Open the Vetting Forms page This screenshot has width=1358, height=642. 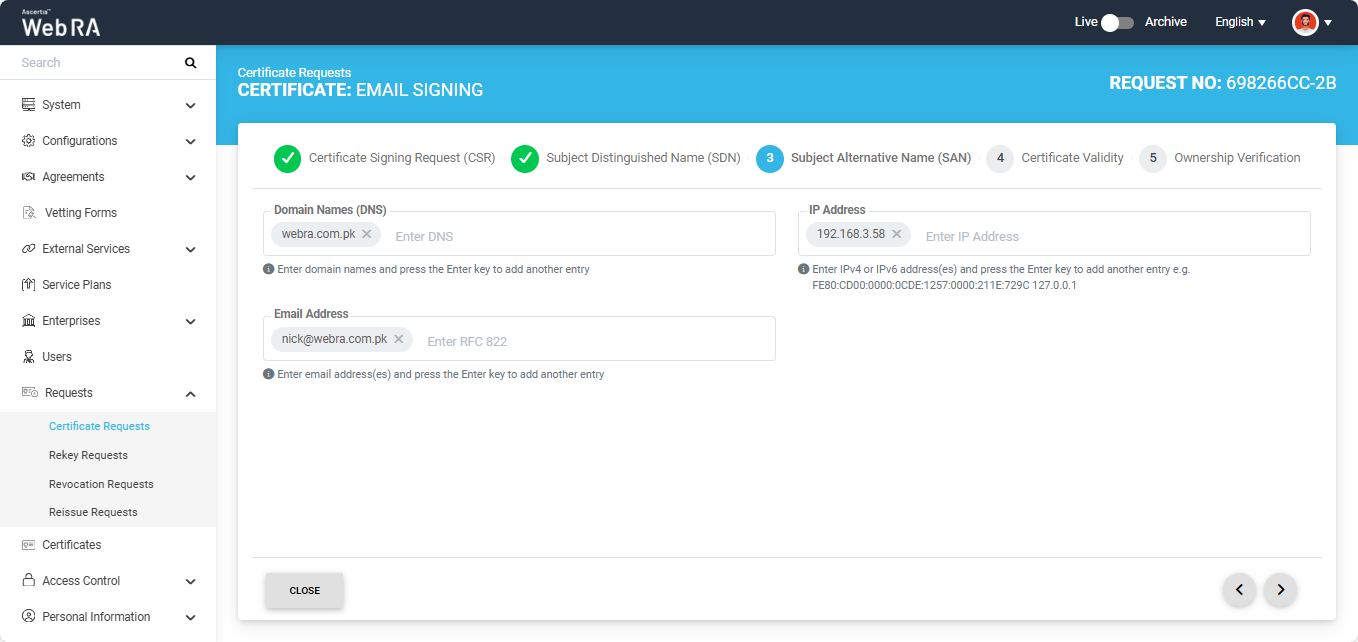(x=80, y=213)
